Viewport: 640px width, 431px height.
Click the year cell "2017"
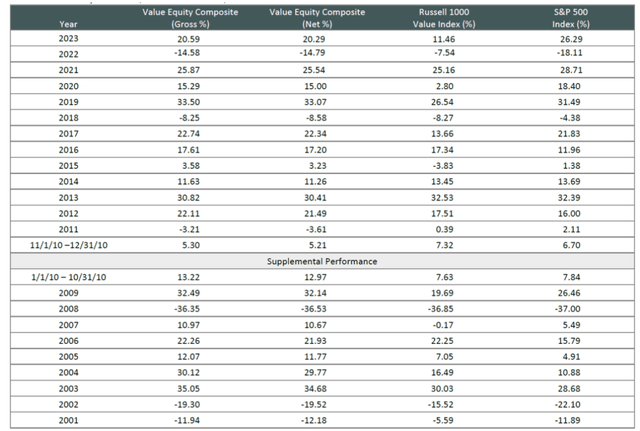pos(68,133)
